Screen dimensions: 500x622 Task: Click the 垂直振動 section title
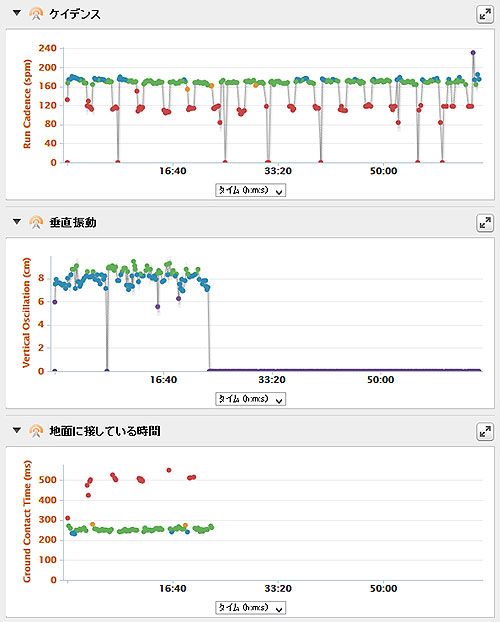(x=73, y=223)
